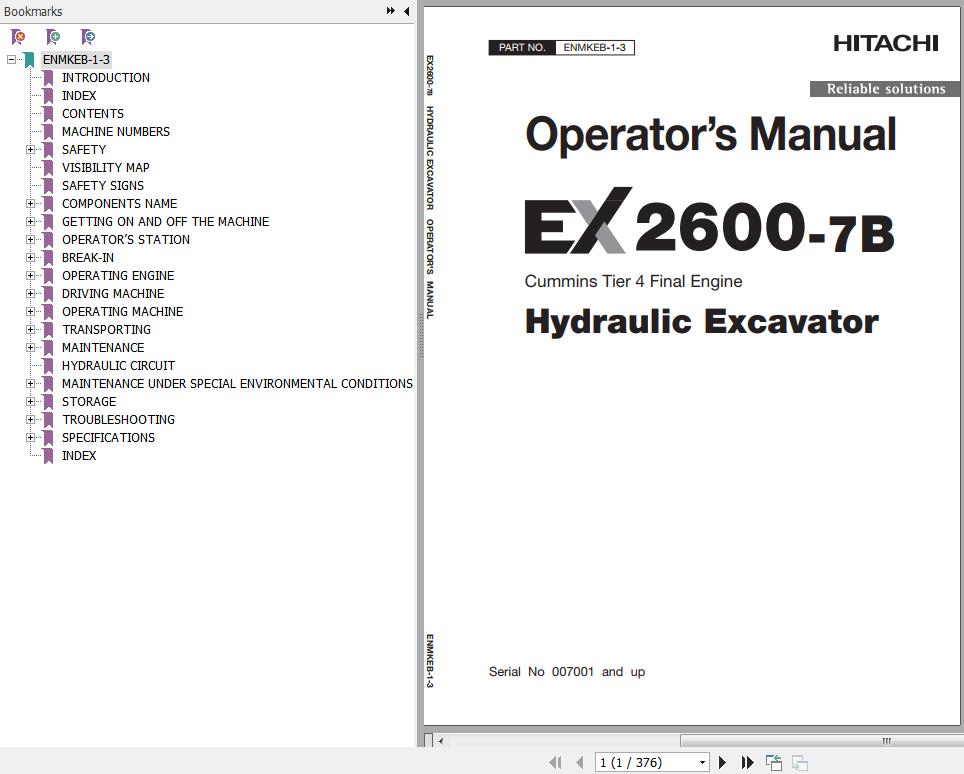
Task: Go to the next page
Action: click(x=723, y=762)
